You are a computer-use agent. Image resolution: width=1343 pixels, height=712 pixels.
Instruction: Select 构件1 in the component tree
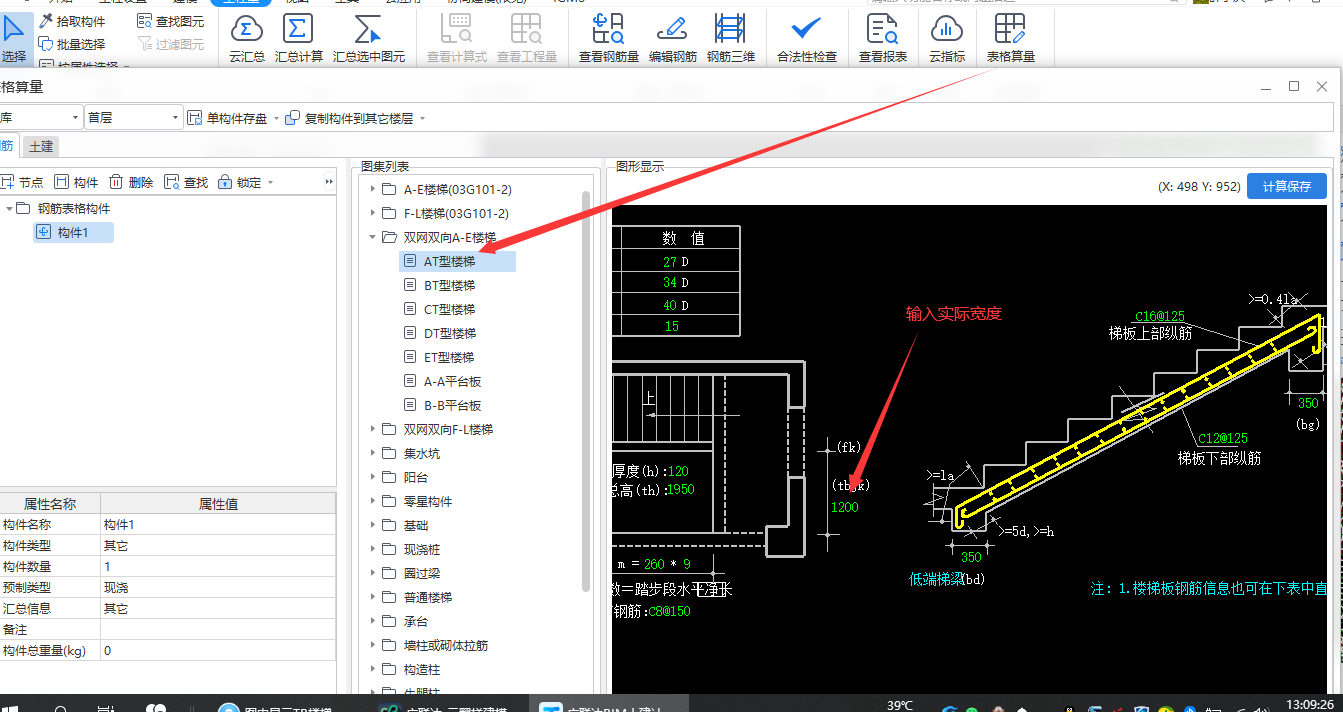tap(73, 232)
